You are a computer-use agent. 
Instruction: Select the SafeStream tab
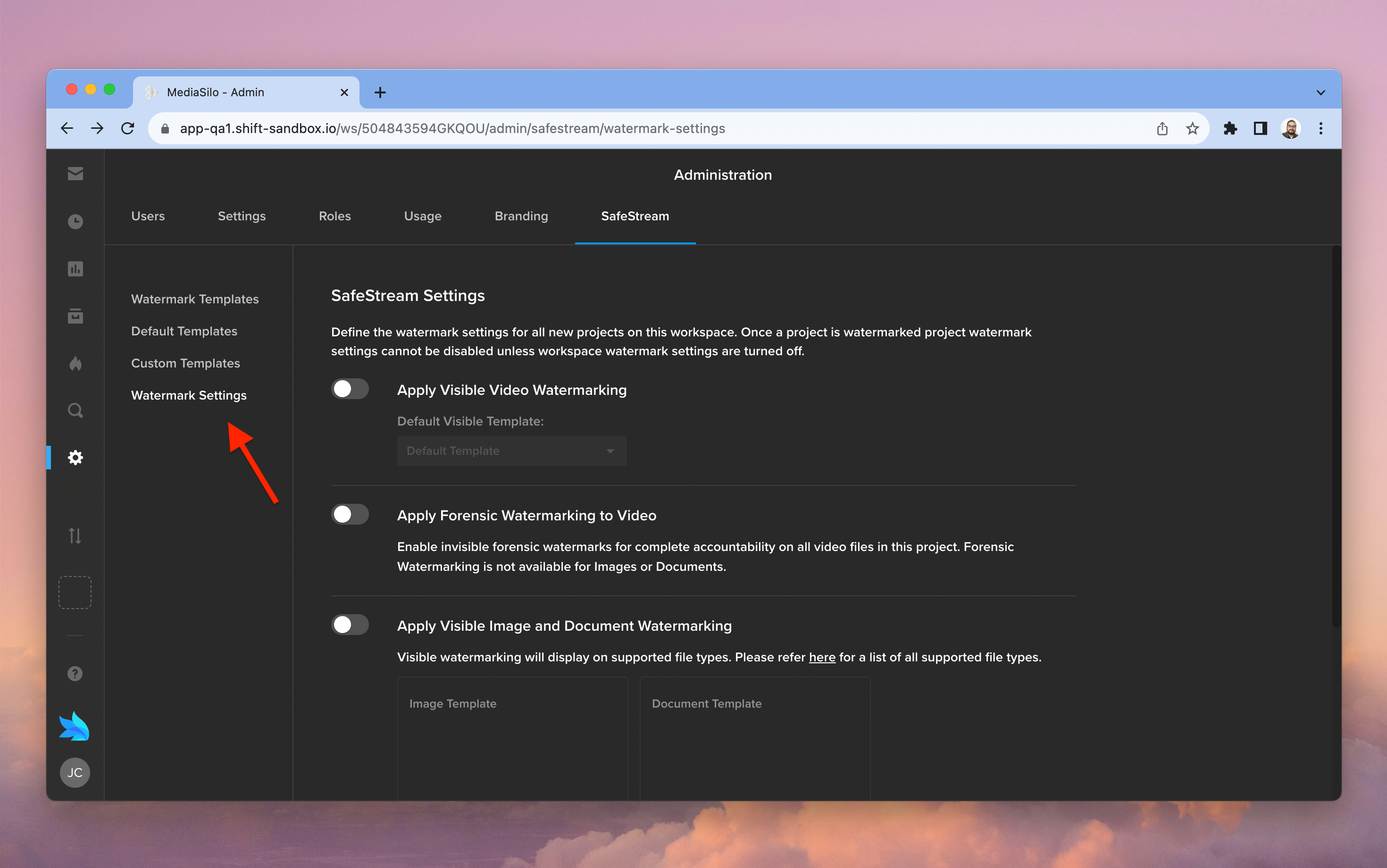[635, 216]
